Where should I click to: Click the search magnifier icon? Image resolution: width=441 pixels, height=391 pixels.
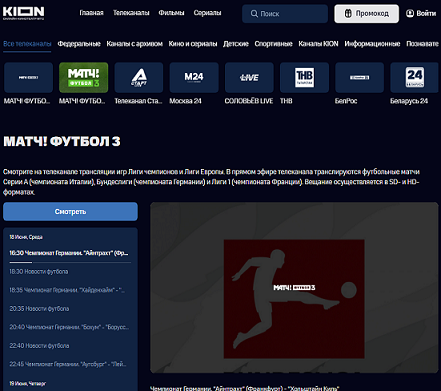pyautogui.click(x=254, y=14)
